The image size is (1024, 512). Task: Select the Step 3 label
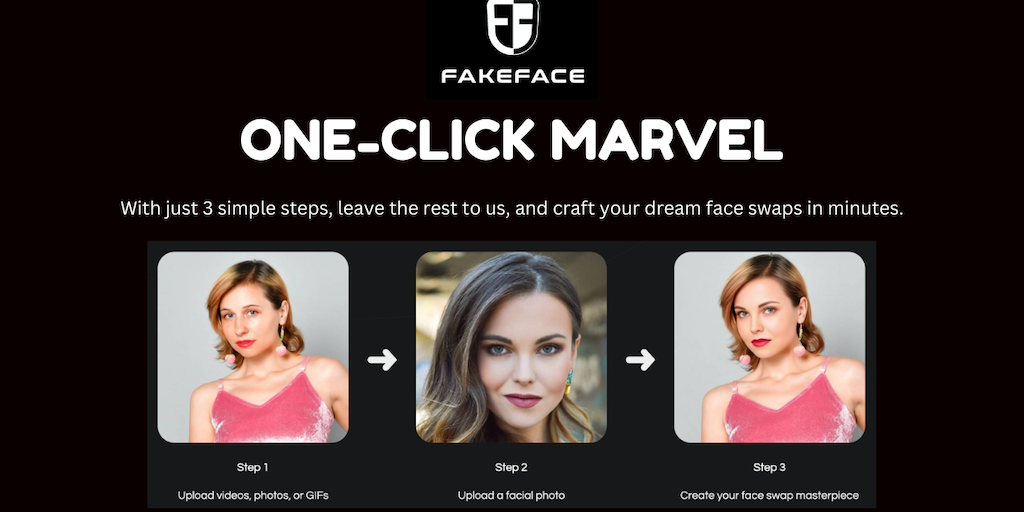pyautogui.click(x=769, y=468)
